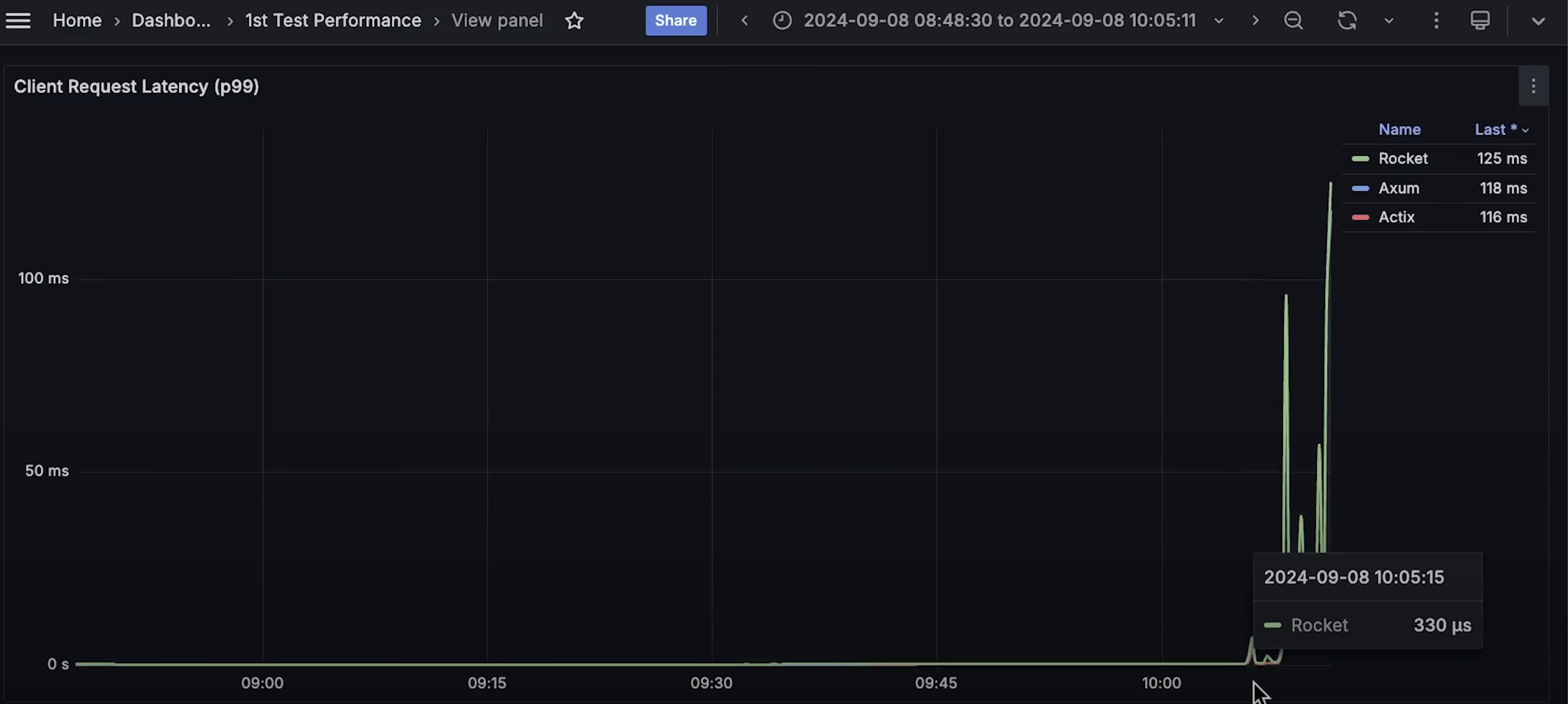1568x704 pixels.
Task: Zoom out the time range
Action: tap(1293, 21)
